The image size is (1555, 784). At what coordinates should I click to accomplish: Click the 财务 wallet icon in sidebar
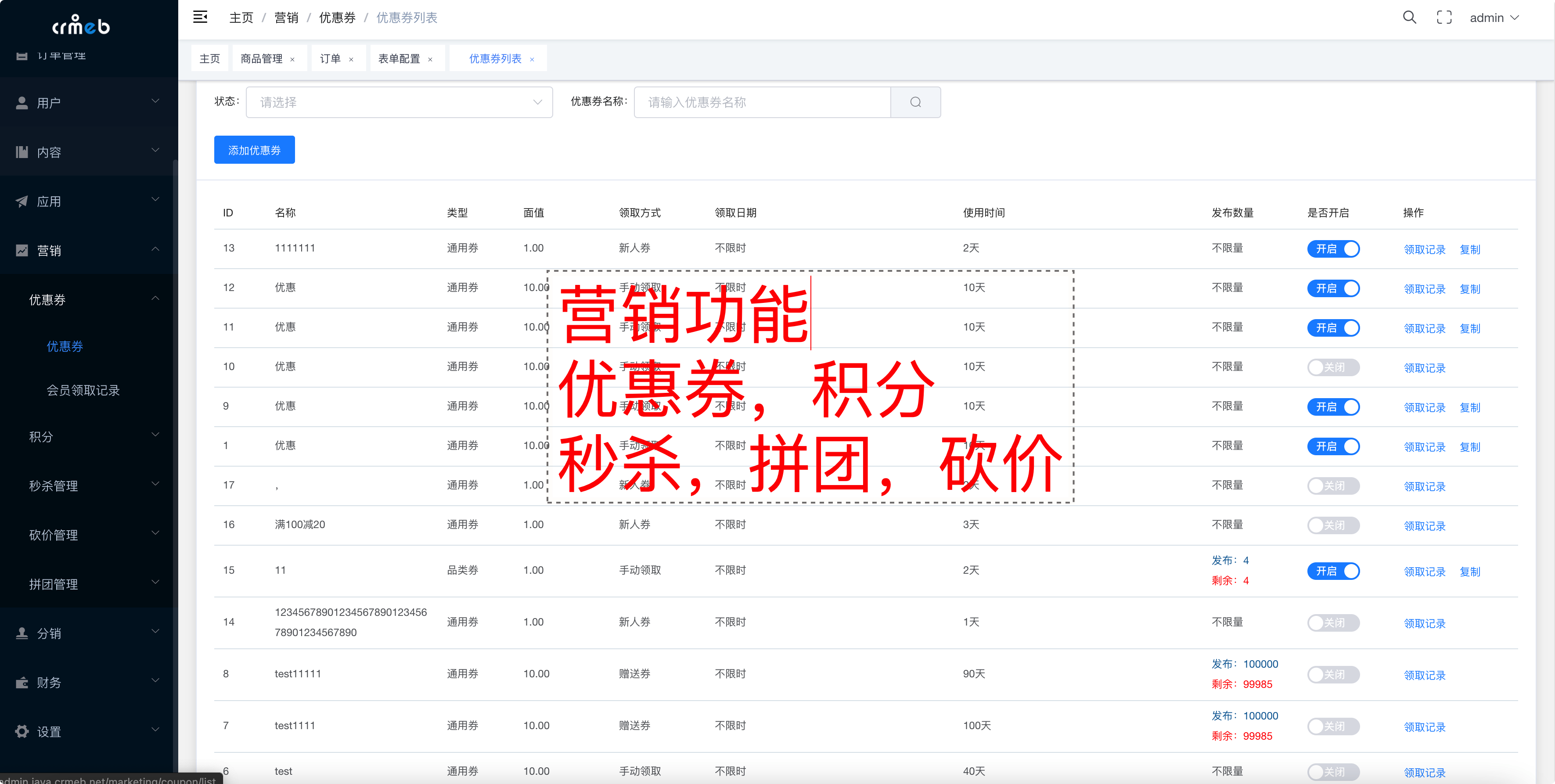pyautogui.click(x=22, y=683)
